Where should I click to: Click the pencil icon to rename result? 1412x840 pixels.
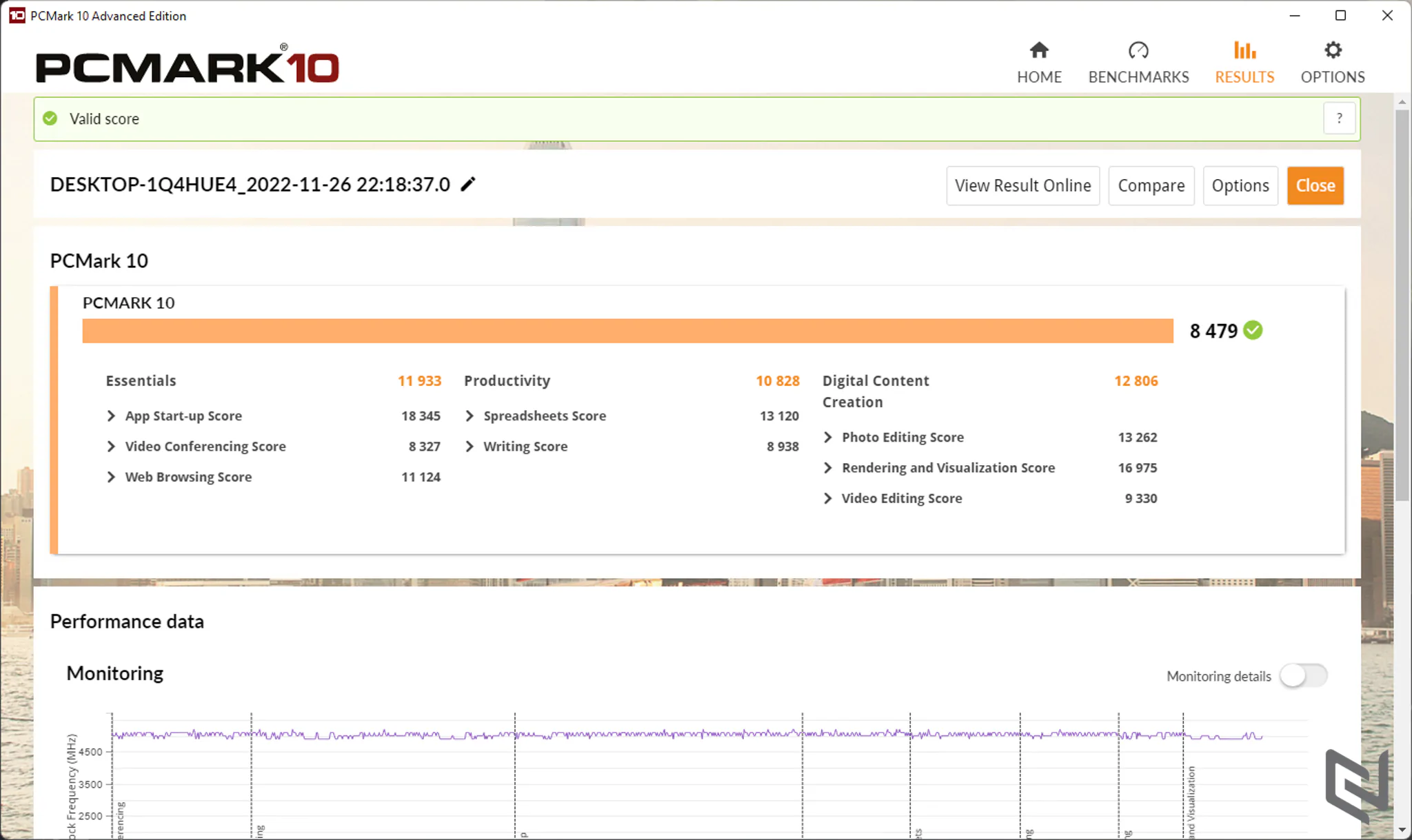click(x=468, y=184)
